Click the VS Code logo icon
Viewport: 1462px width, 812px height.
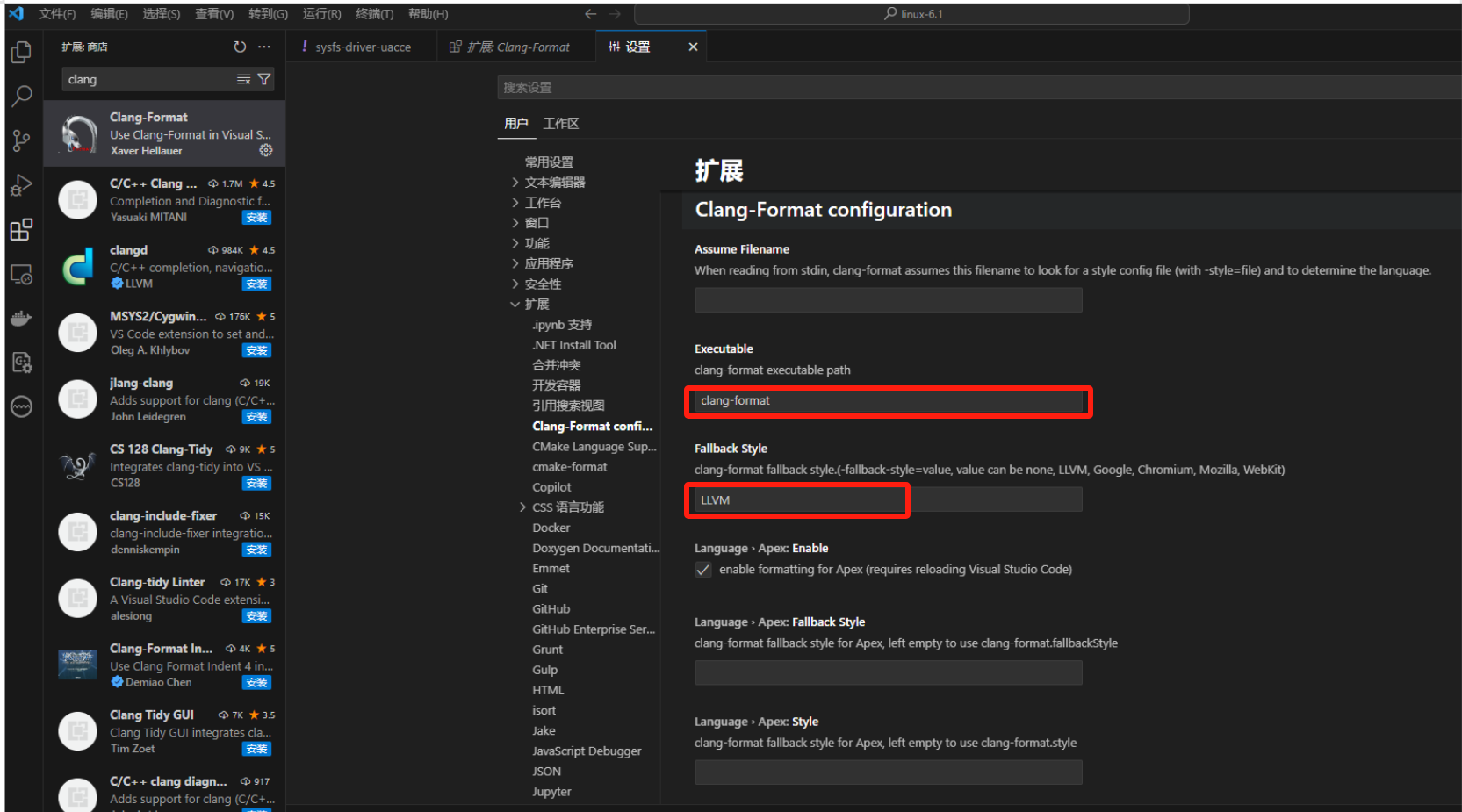point(16,13)
